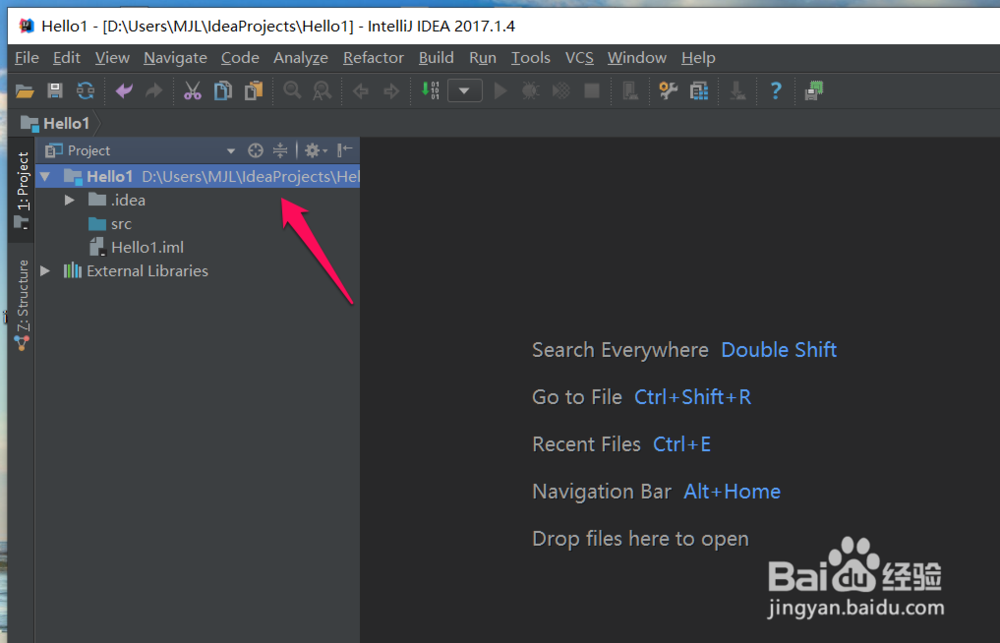Click the Synchronize toolbar icon
The width and height of the screenshot is (1000, 643).
click(x=85, y=91)
